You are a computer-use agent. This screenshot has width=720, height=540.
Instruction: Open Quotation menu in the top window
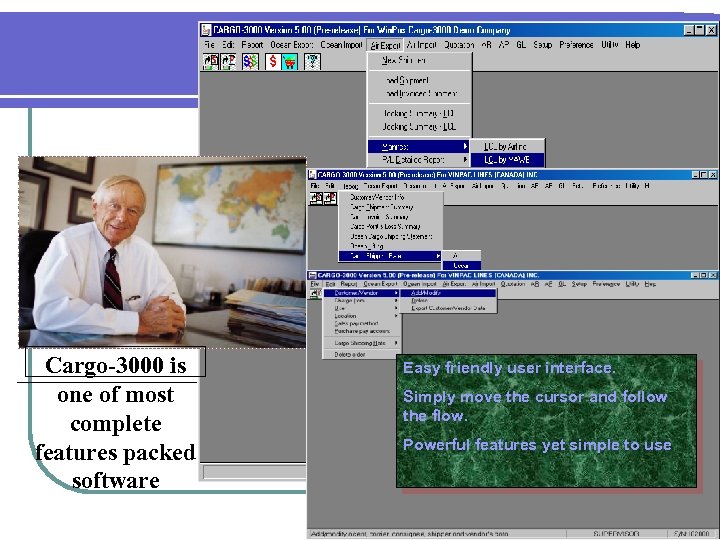[x=459, y=45]
